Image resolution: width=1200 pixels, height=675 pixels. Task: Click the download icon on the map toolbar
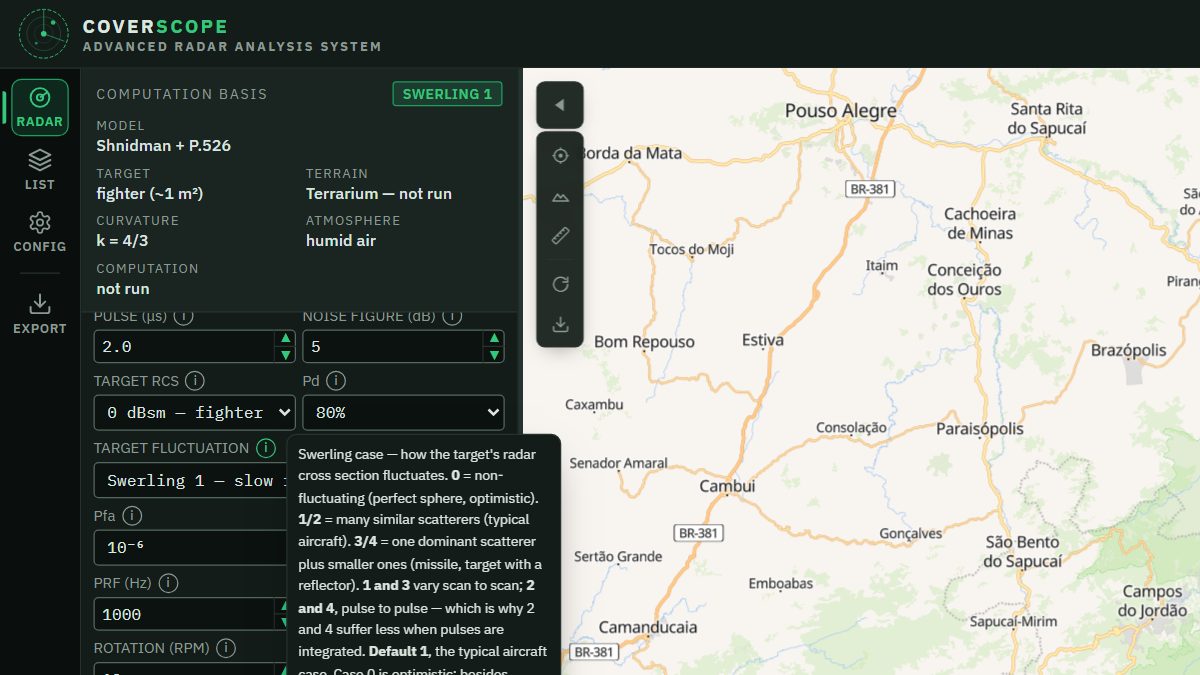pos(560,325)
